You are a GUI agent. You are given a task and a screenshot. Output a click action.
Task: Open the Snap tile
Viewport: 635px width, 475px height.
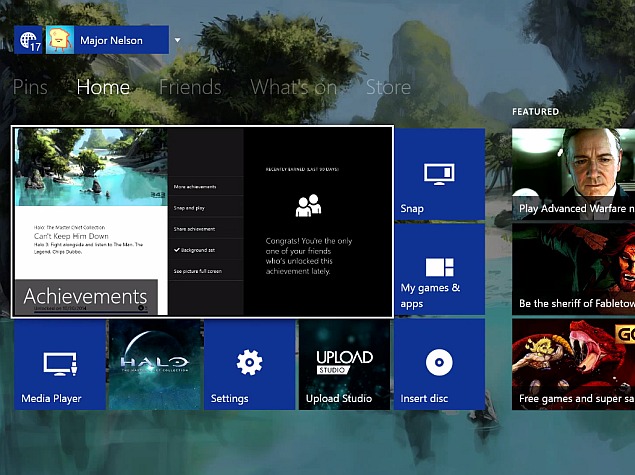[x=439, y=174]
